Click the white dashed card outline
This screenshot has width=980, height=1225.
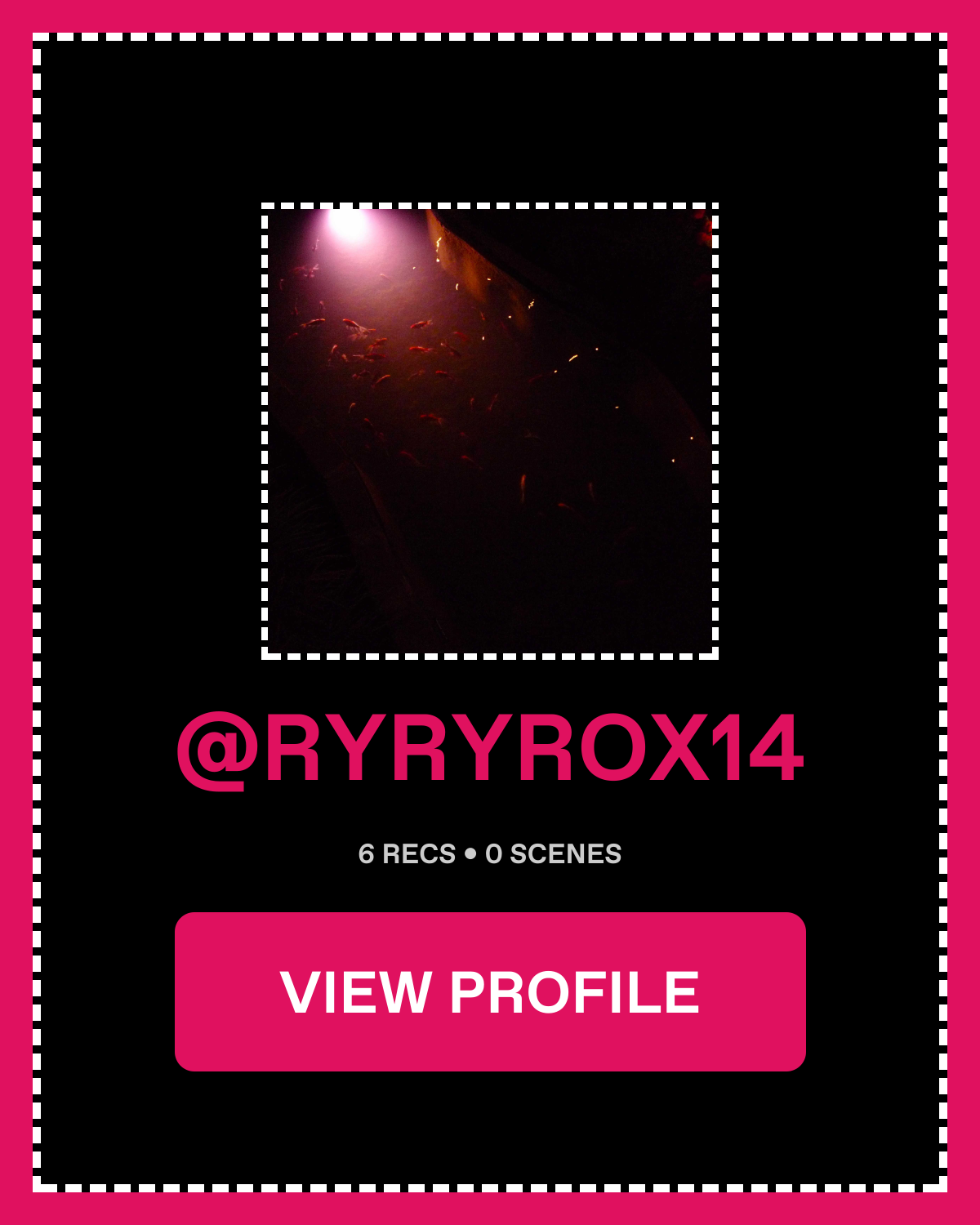pos(490,37)
